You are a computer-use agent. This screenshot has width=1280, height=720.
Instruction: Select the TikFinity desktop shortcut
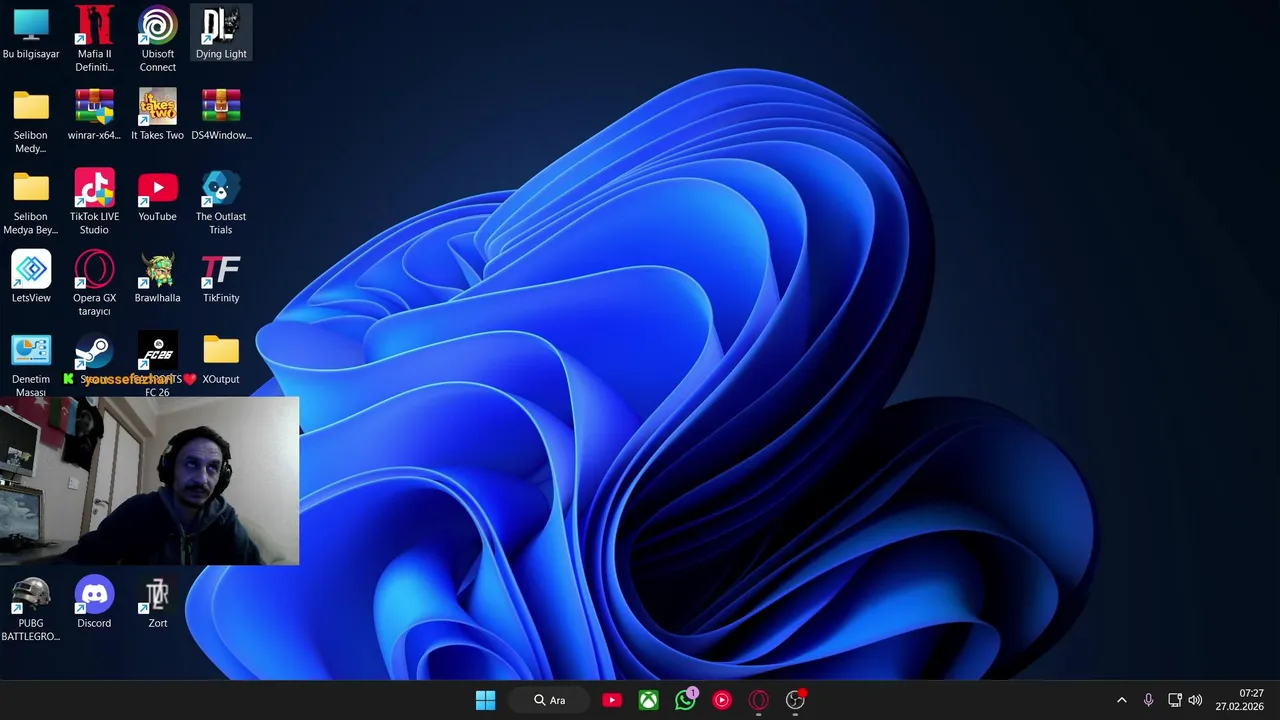[x=221, y=277]
